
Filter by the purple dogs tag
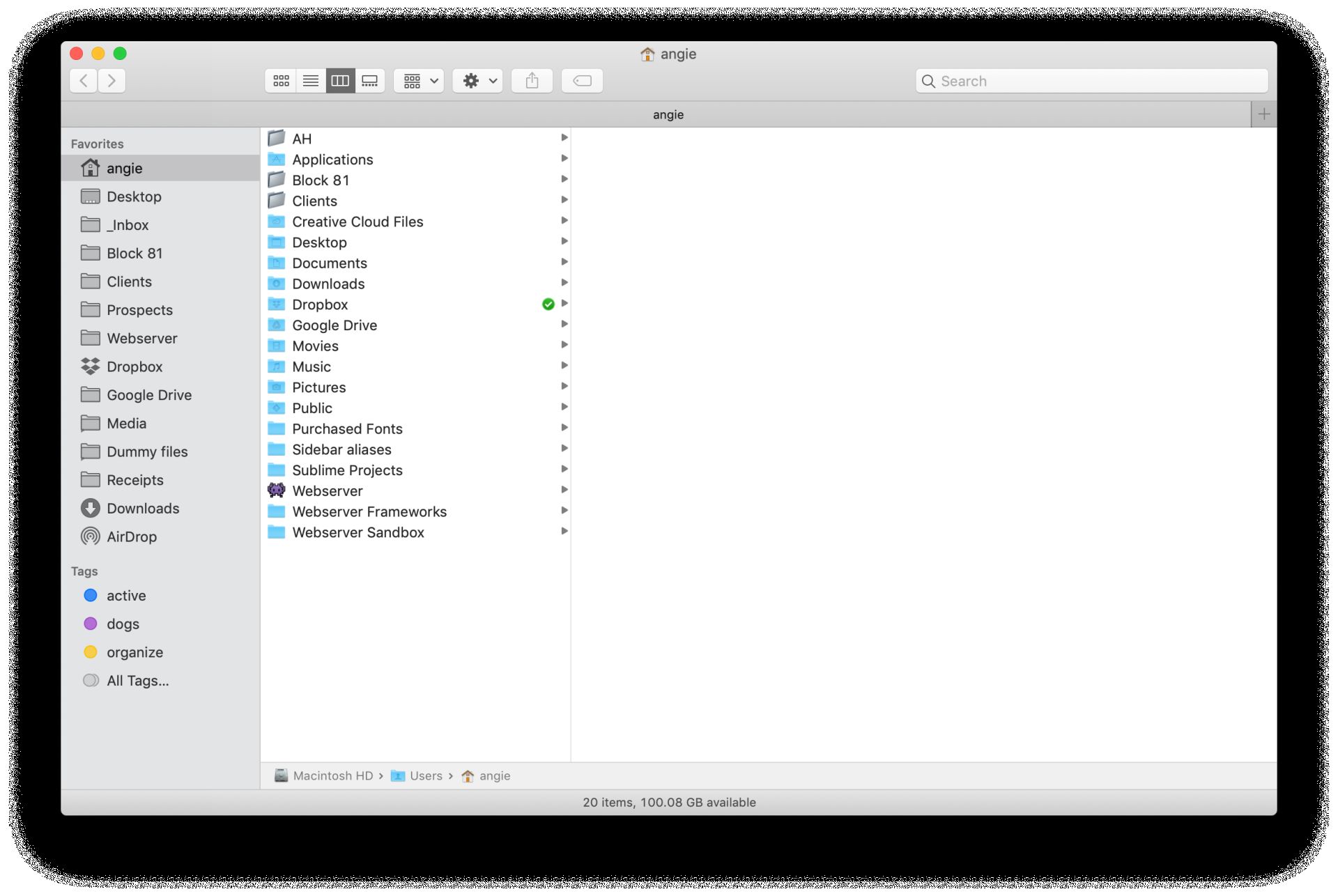123,624
